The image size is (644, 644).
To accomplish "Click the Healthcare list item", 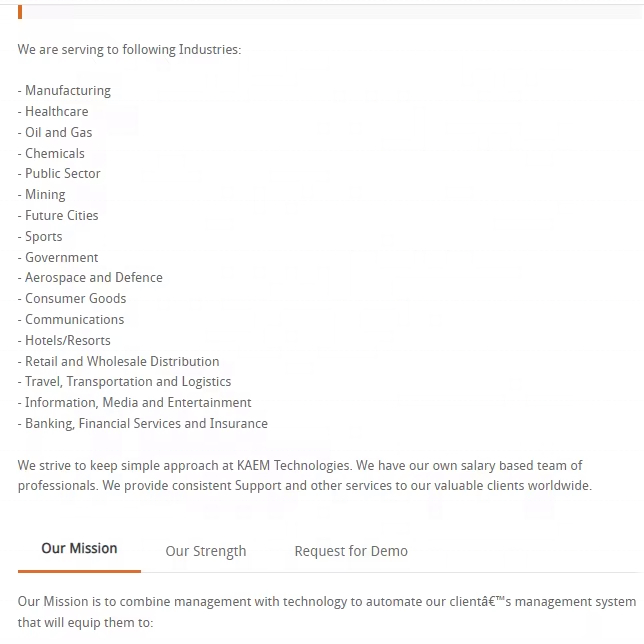I will [56, 112].
